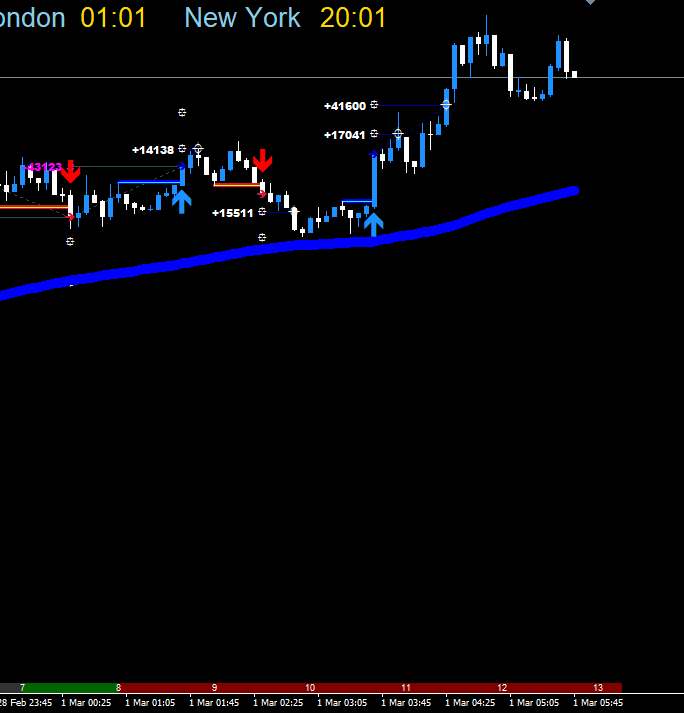This screenshot has width=684, height=713.
Task: Click the 1 Mar 03:05 time axis label
Action: click(x=342, y=703)
